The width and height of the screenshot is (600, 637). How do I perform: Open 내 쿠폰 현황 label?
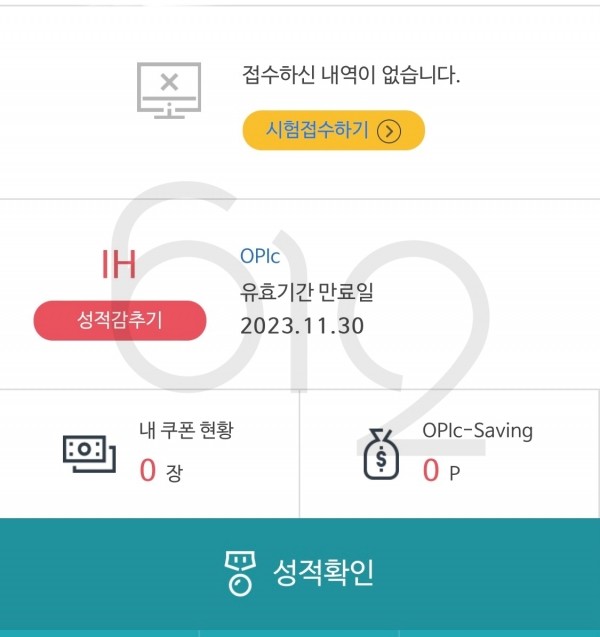point(186,430)
